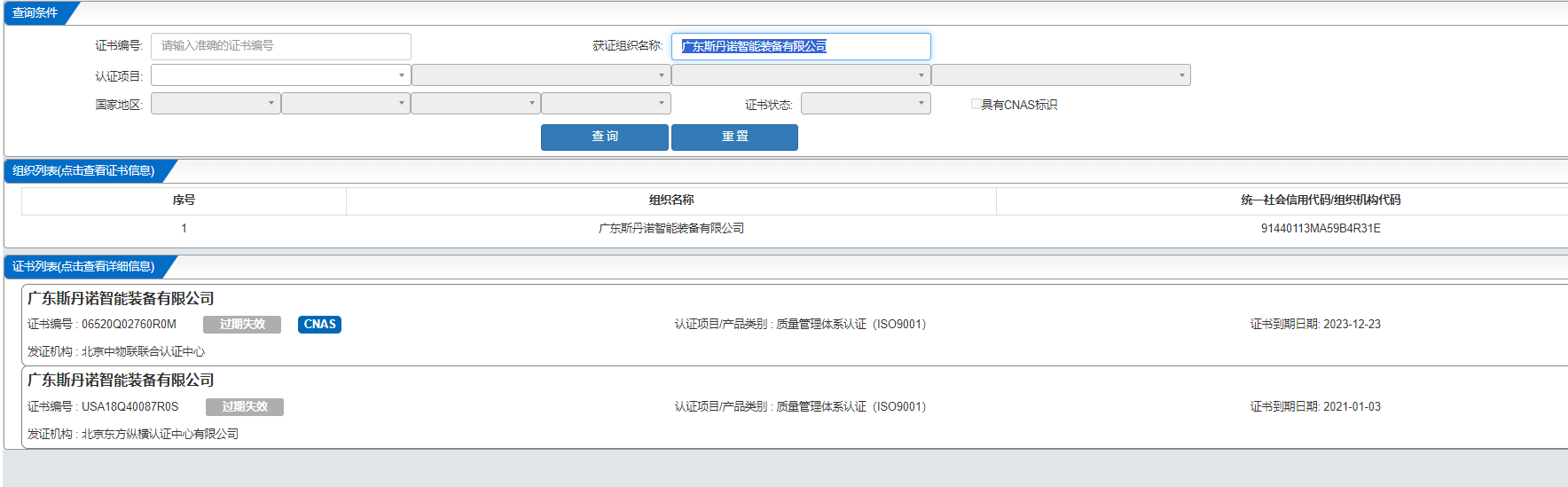The image size is (1568, 487).
Task: Open the fourth 国家地区 dropdown
Action: (x=606, y=104)
